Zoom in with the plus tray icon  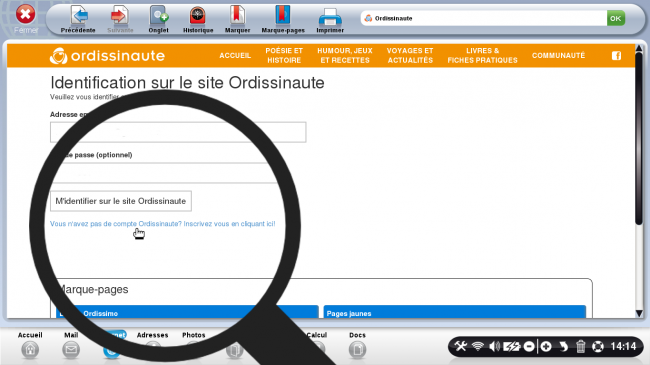[x=546, y=346]
